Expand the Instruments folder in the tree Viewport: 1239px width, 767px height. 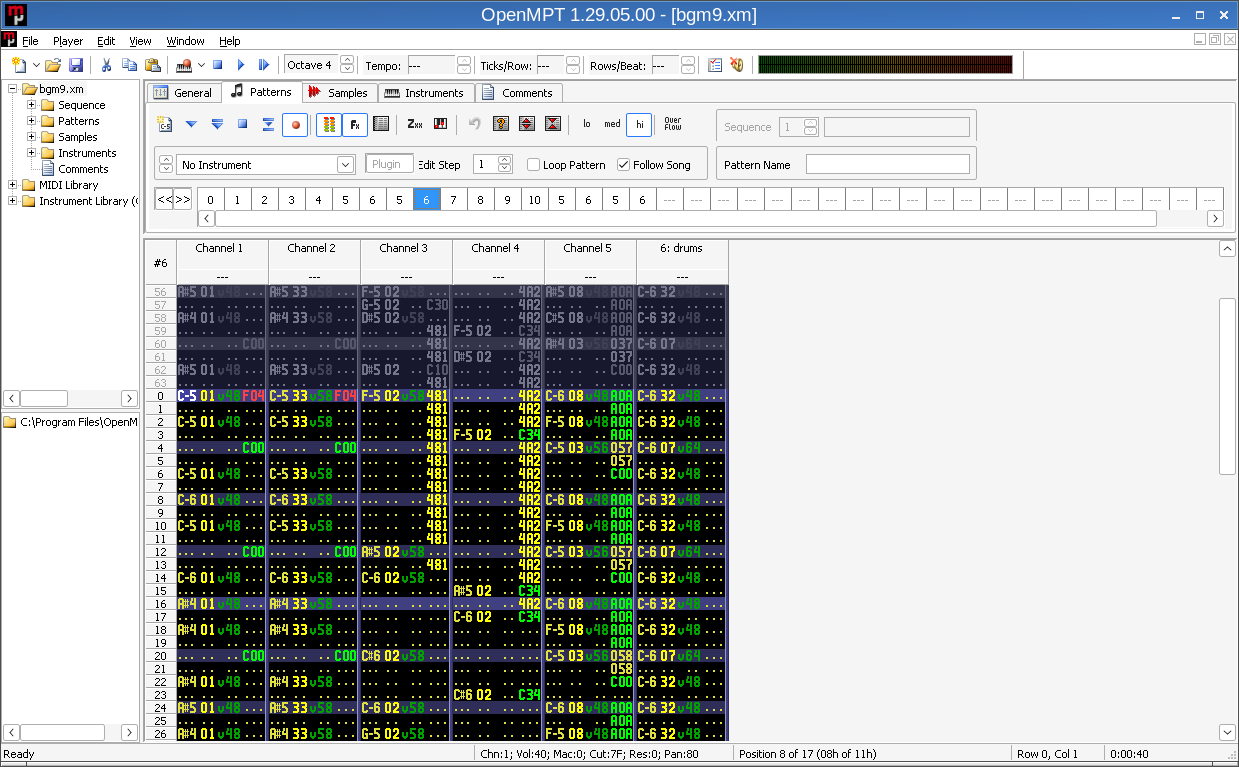(32, 153)
